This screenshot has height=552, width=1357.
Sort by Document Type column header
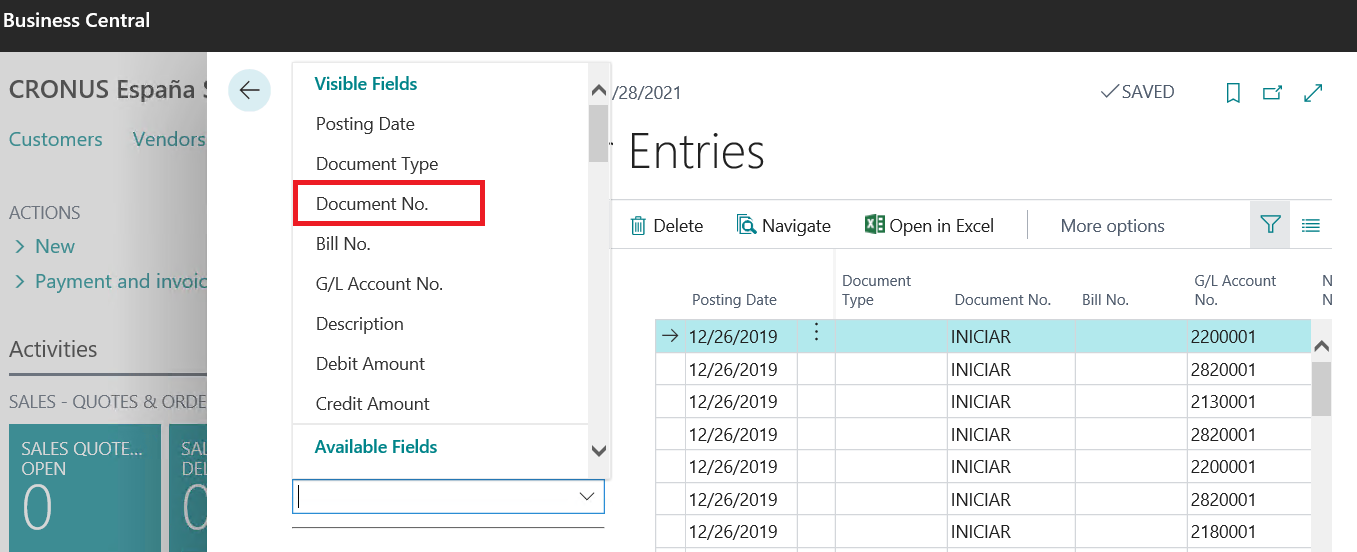[877, 290]
